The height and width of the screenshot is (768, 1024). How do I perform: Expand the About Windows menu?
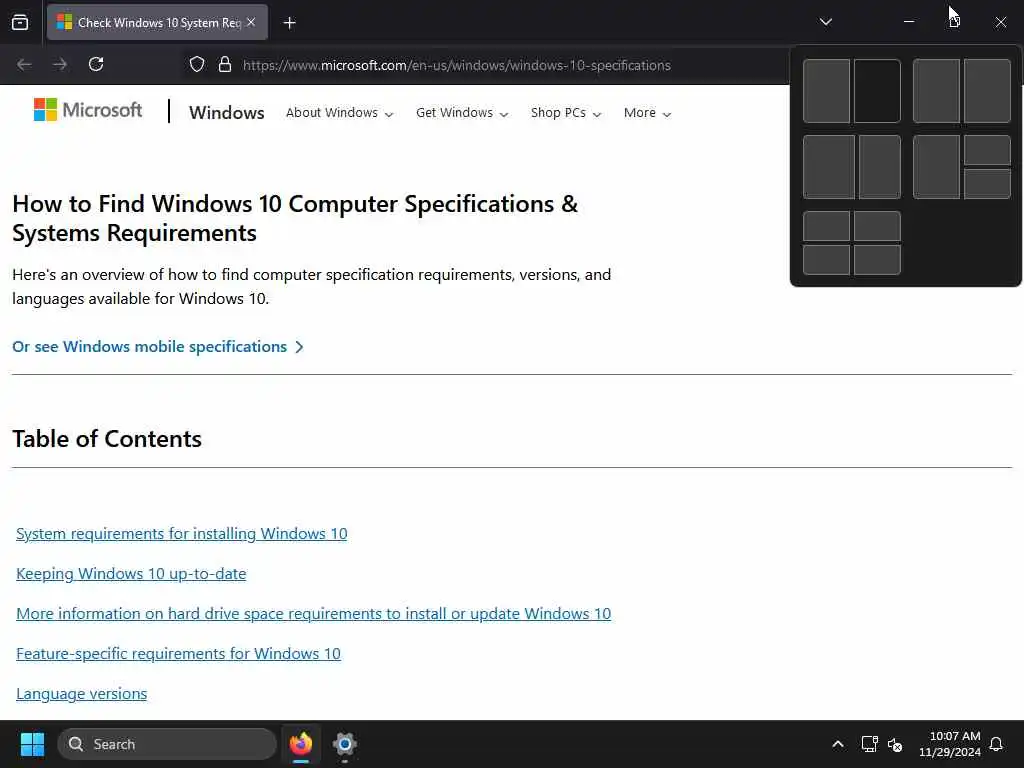pyautogui.click(x=340, y=113)
